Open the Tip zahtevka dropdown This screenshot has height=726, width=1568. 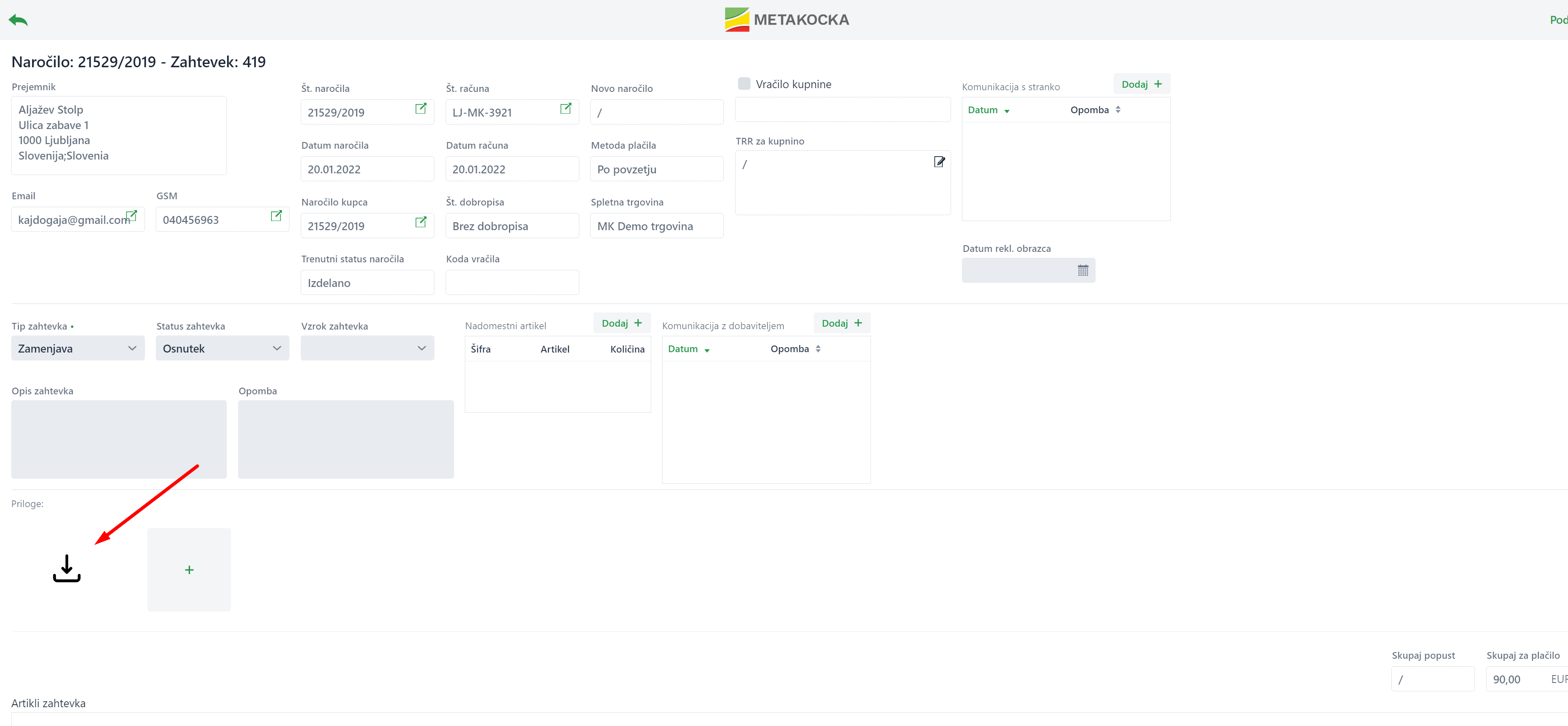(78, 348)
